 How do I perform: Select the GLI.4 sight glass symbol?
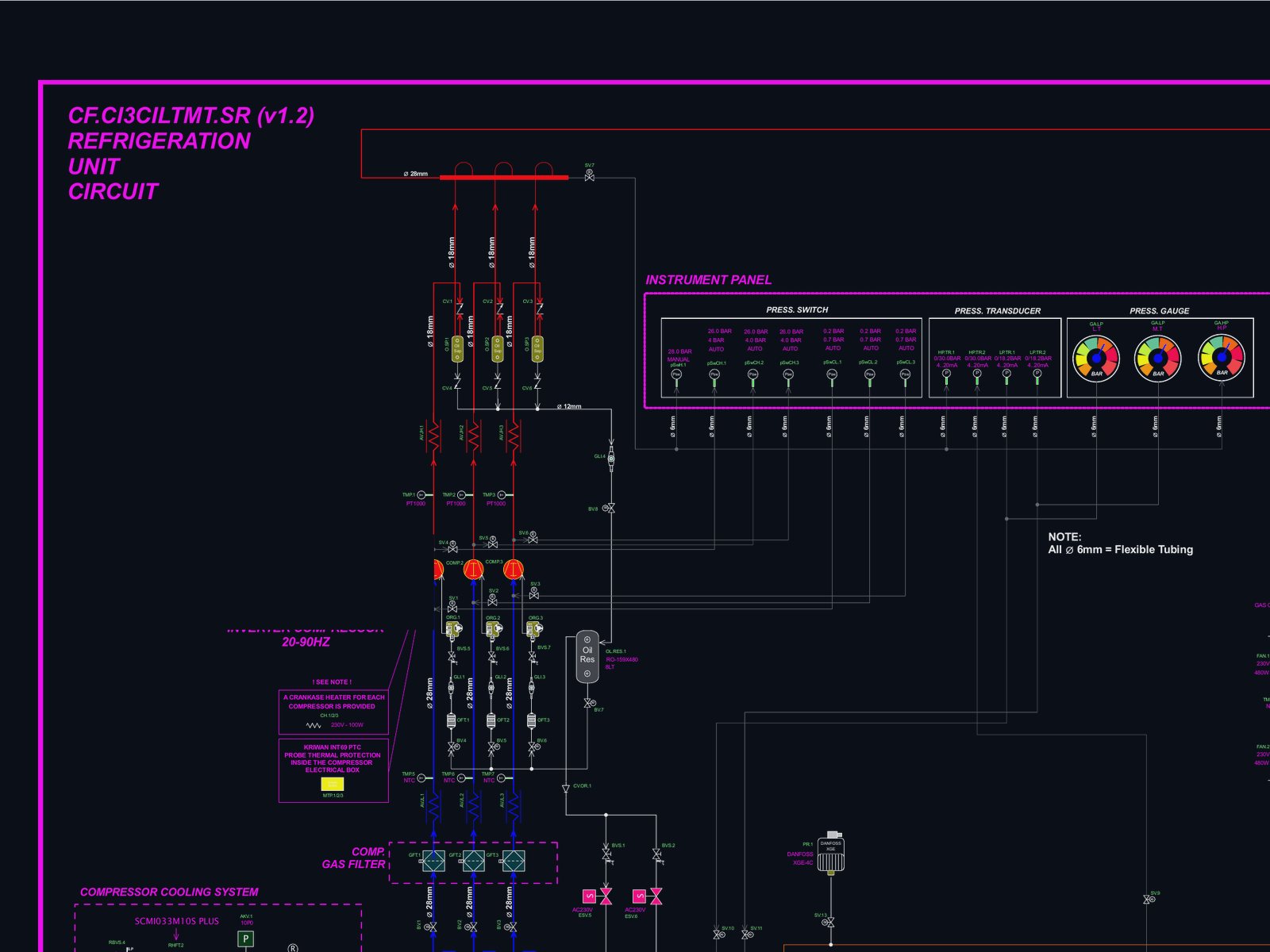click(x=611, y=459)
